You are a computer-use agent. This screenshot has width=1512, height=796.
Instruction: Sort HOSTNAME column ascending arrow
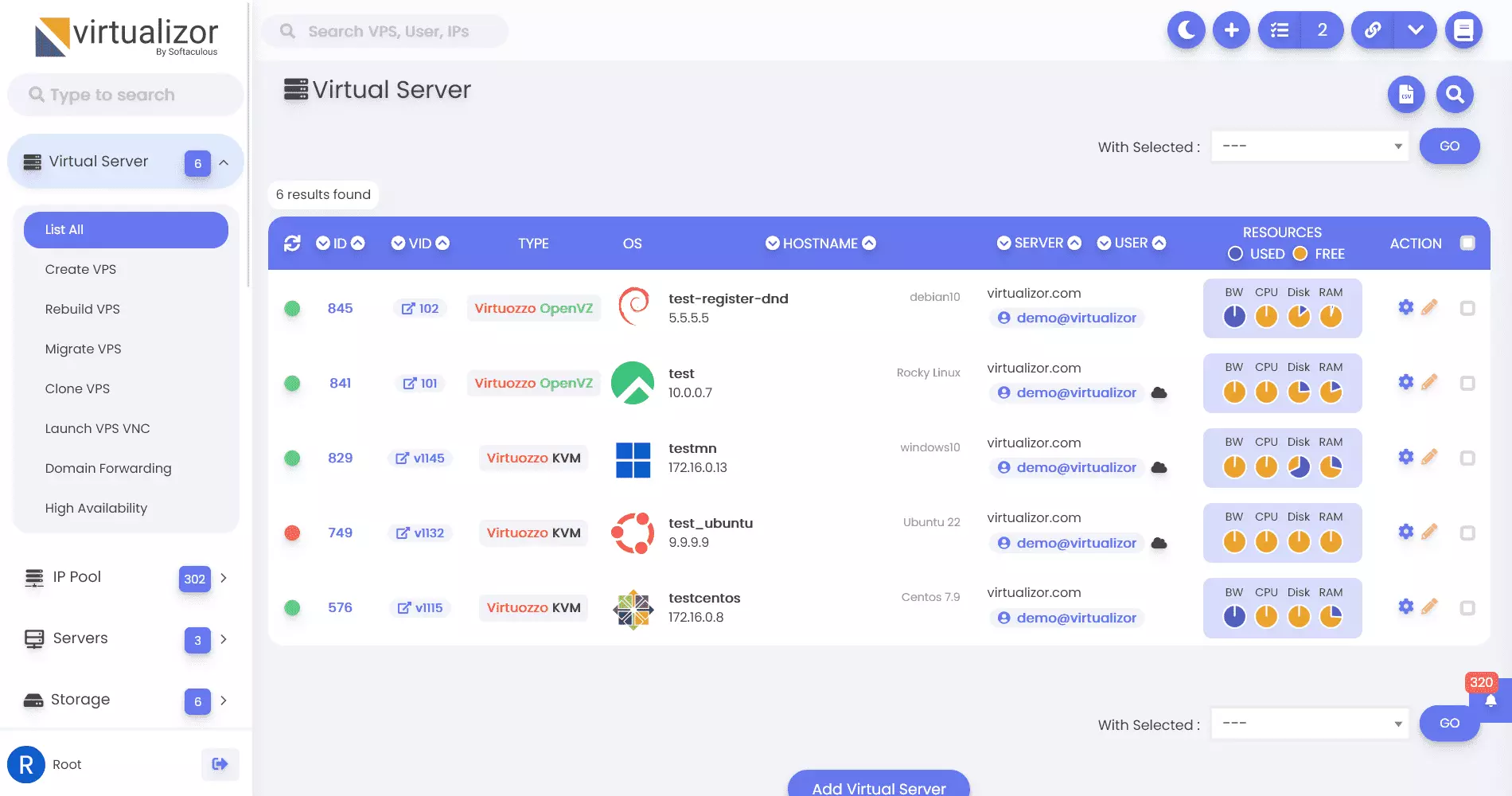point(869,243)
